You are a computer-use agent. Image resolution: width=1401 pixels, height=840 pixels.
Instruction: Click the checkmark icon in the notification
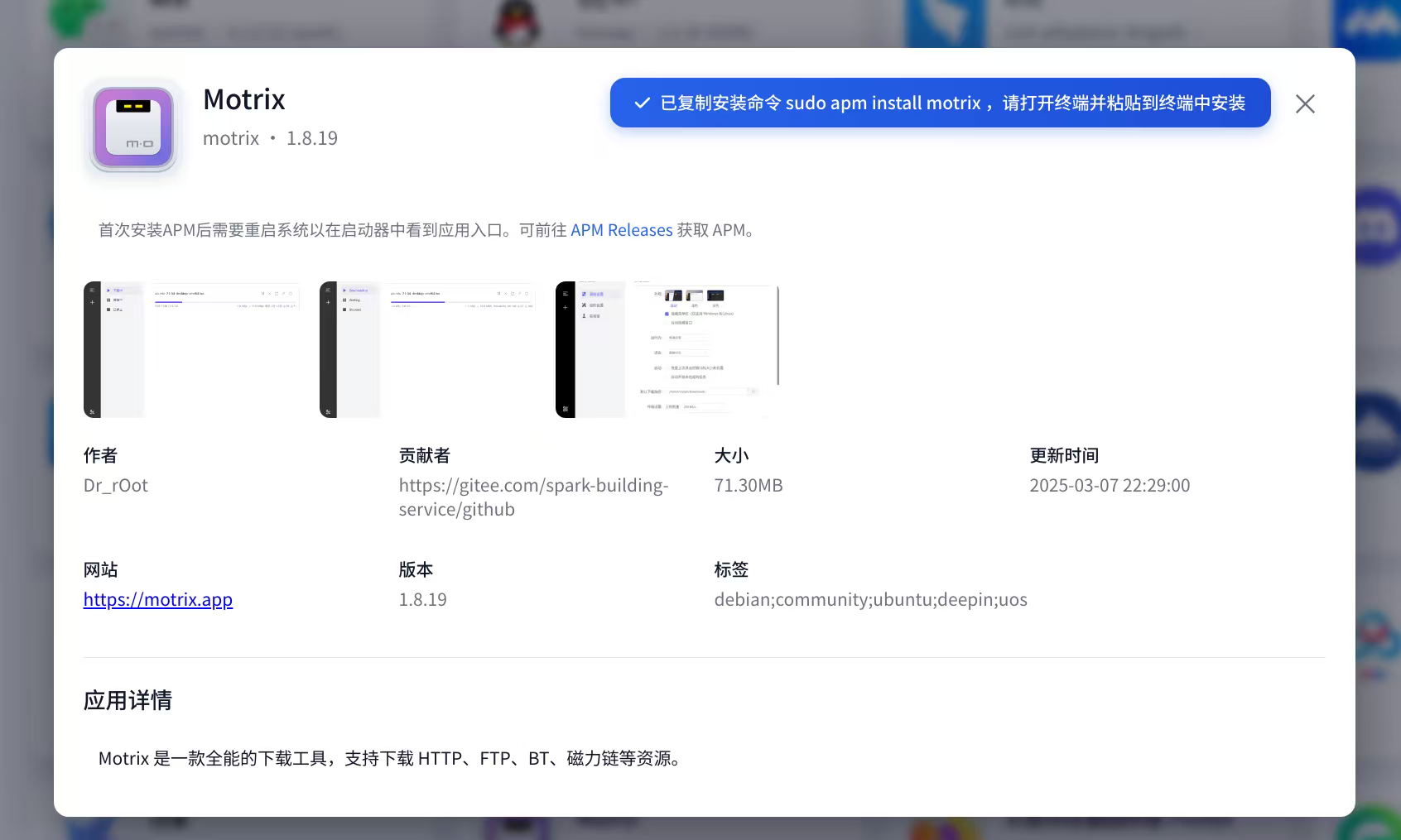642,103
